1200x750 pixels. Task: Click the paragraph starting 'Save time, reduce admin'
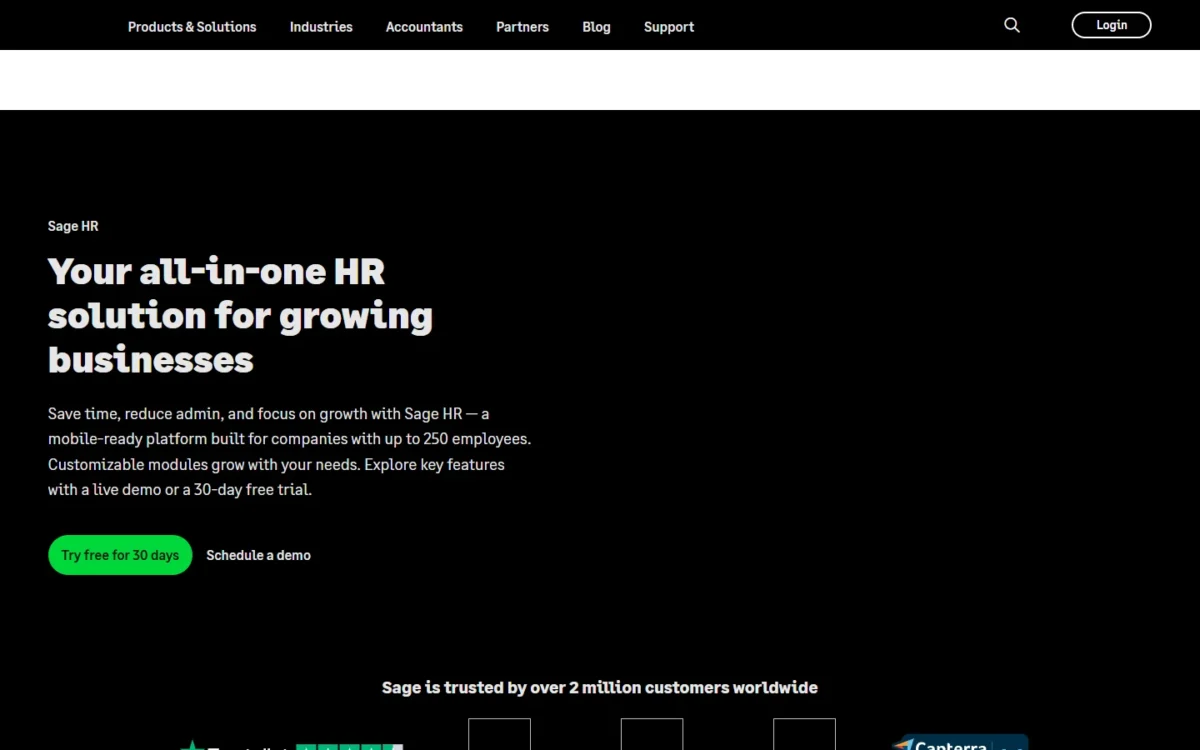[290, 451]
